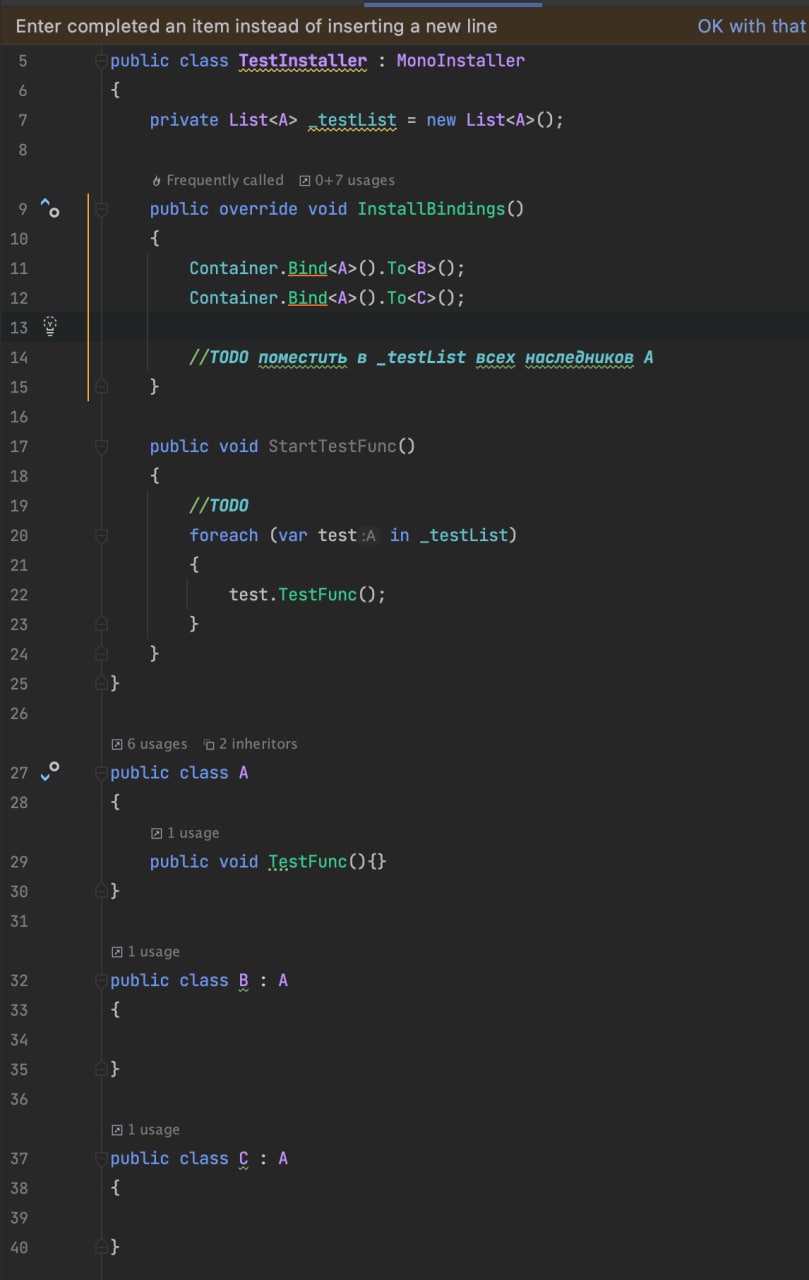Click the //TODO comment on line 19
Screen dimensions: 809x1280
[x=219, y=505]
